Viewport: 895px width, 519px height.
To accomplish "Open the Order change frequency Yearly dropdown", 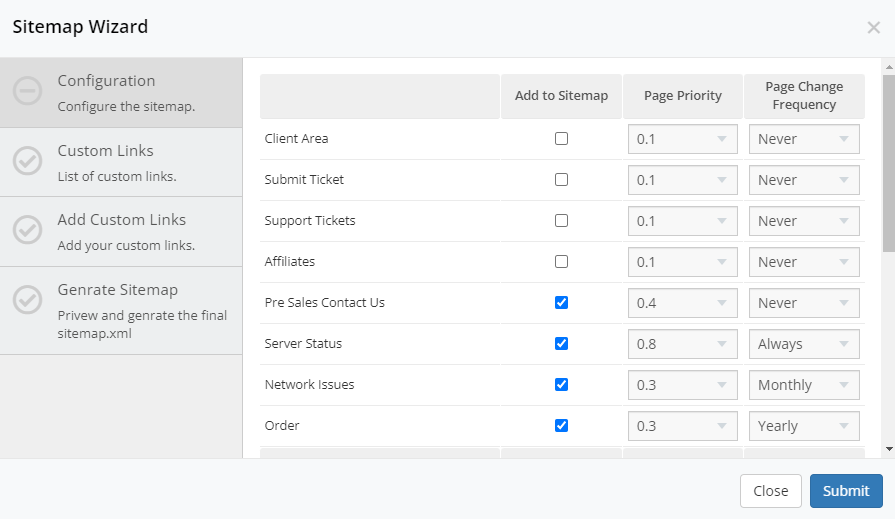I will (804, 426).
